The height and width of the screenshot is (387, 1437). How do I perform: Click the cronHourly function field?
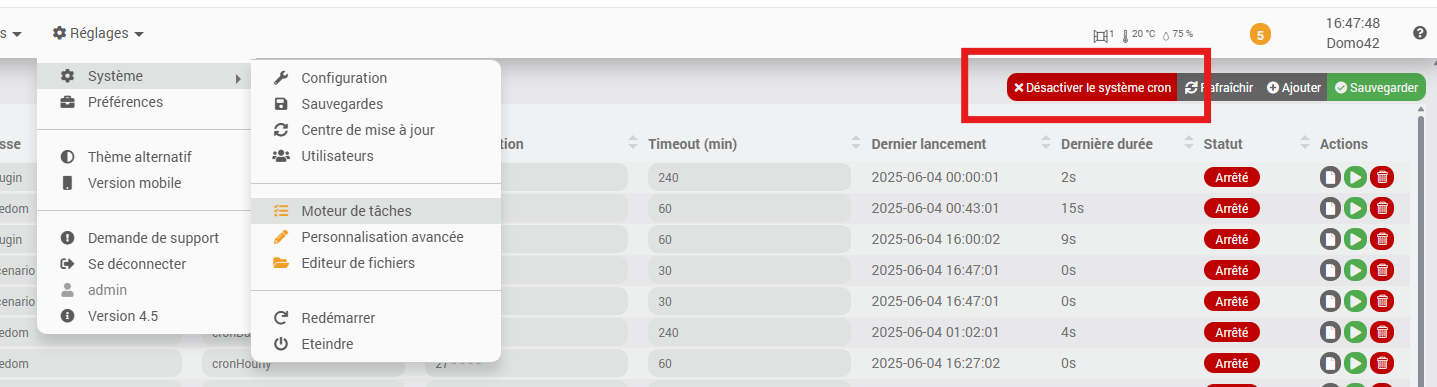(x=302, y=363)
